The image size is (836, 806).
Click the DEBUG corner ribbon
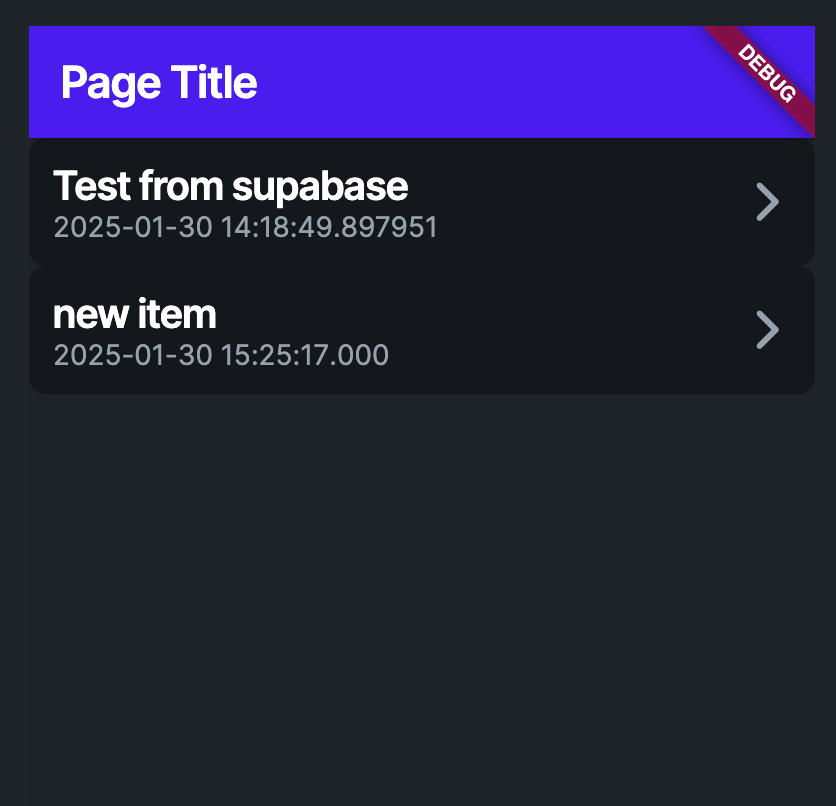click(767, 74)
